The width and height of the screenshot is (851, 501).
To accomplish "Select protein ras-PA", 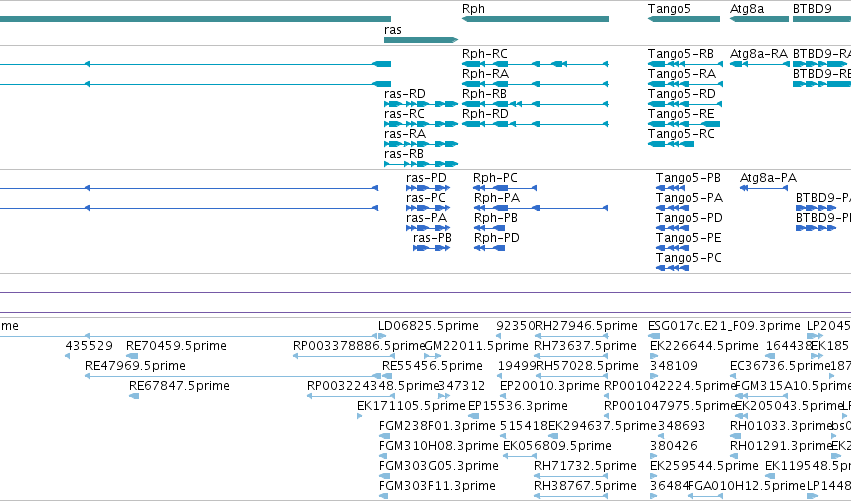I will (x=426, y=218).
